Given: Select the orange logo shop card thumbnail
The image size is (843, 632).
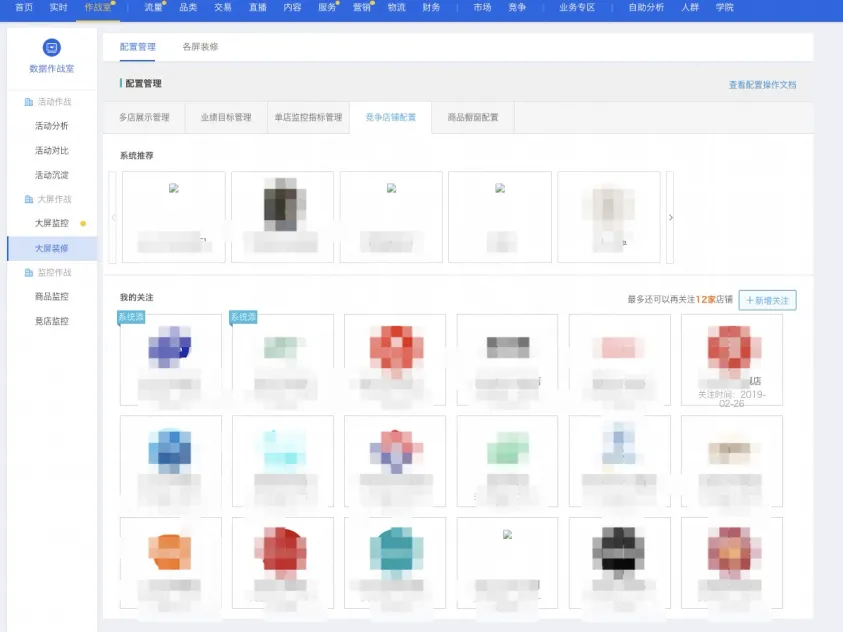Looking at the screenshot, I should pos(170,552).
